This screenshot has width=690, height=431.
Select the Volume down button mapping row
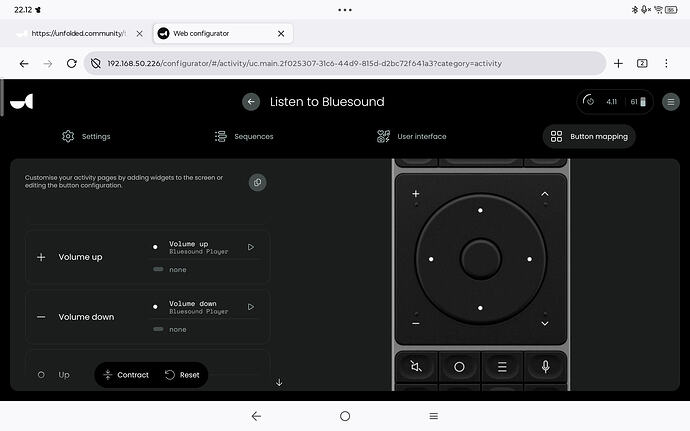147,317
